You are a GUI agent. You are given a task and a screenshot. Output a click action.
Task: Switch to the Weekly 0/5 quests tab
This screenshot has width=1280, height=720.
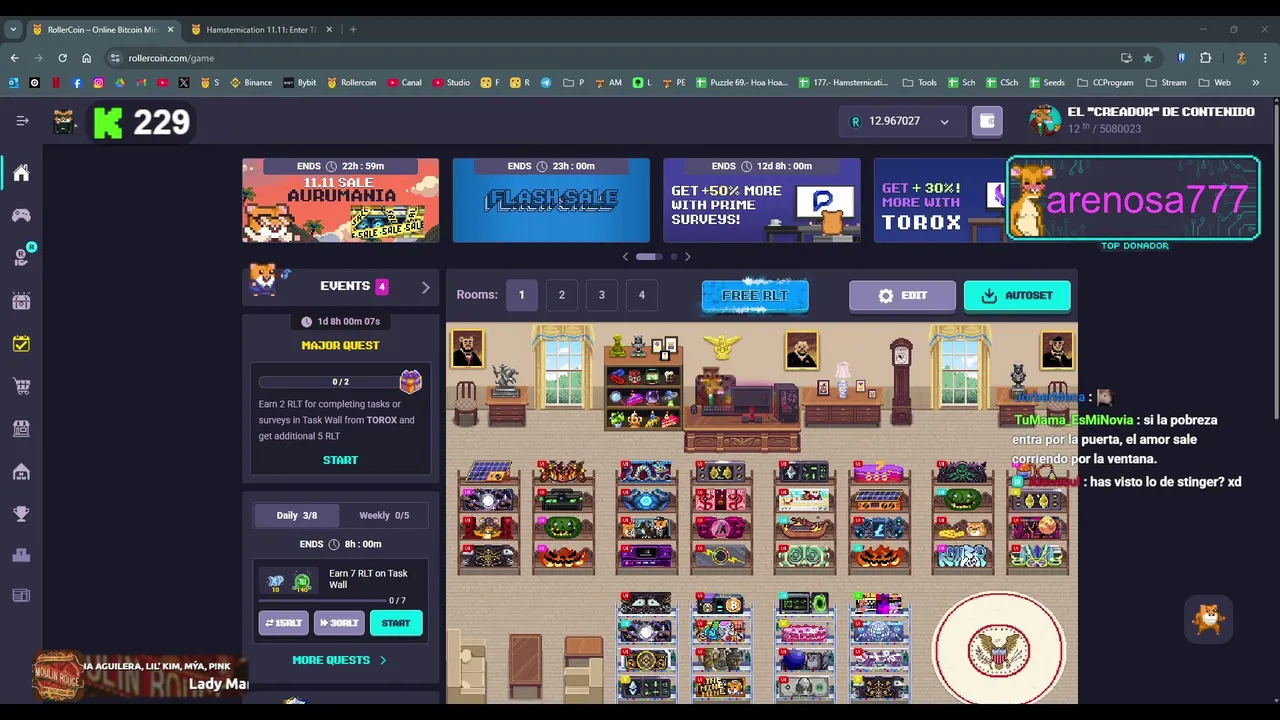click(384, 515)
